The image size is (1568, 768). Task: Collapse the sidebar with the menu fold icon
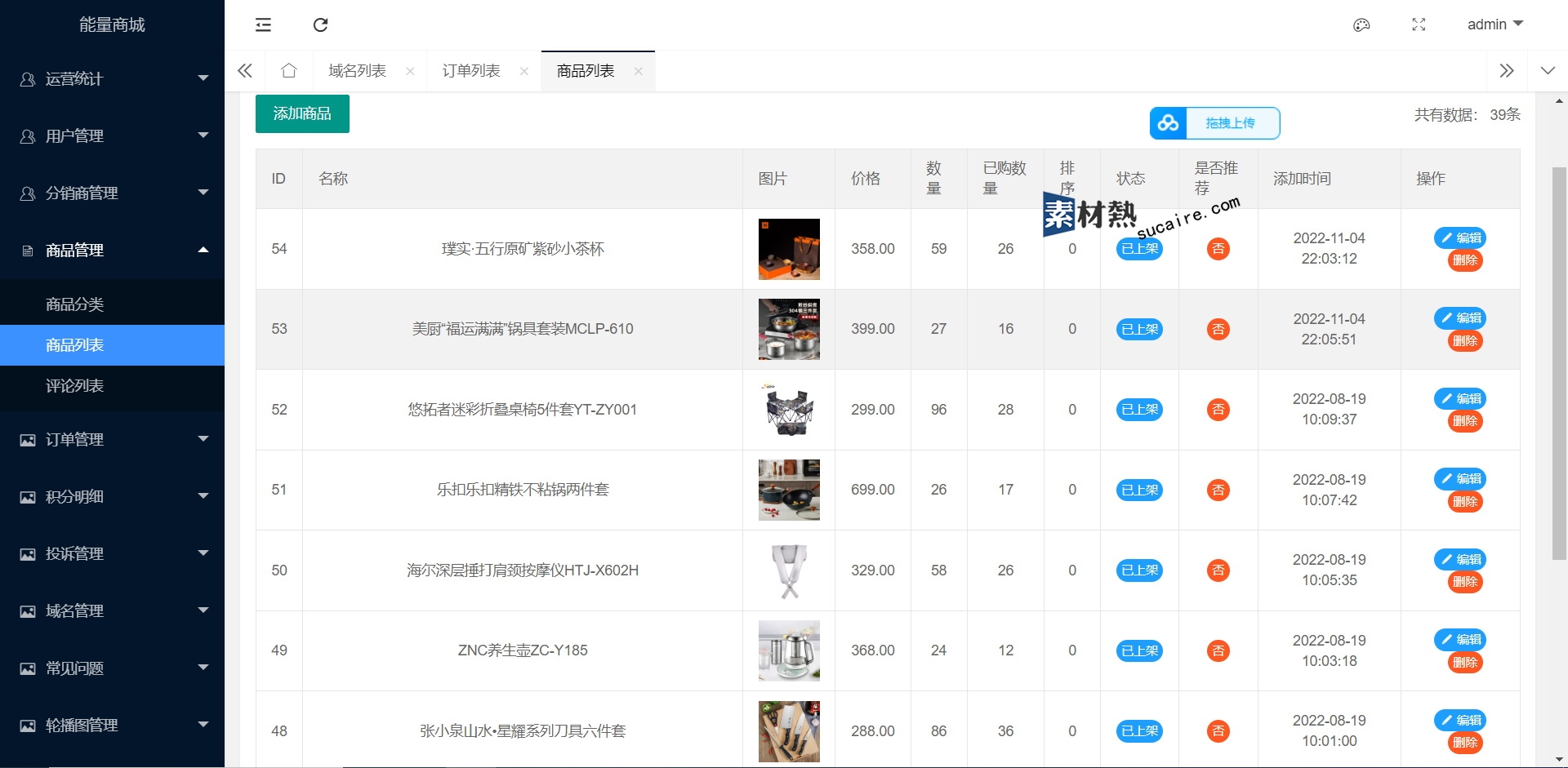263,25
